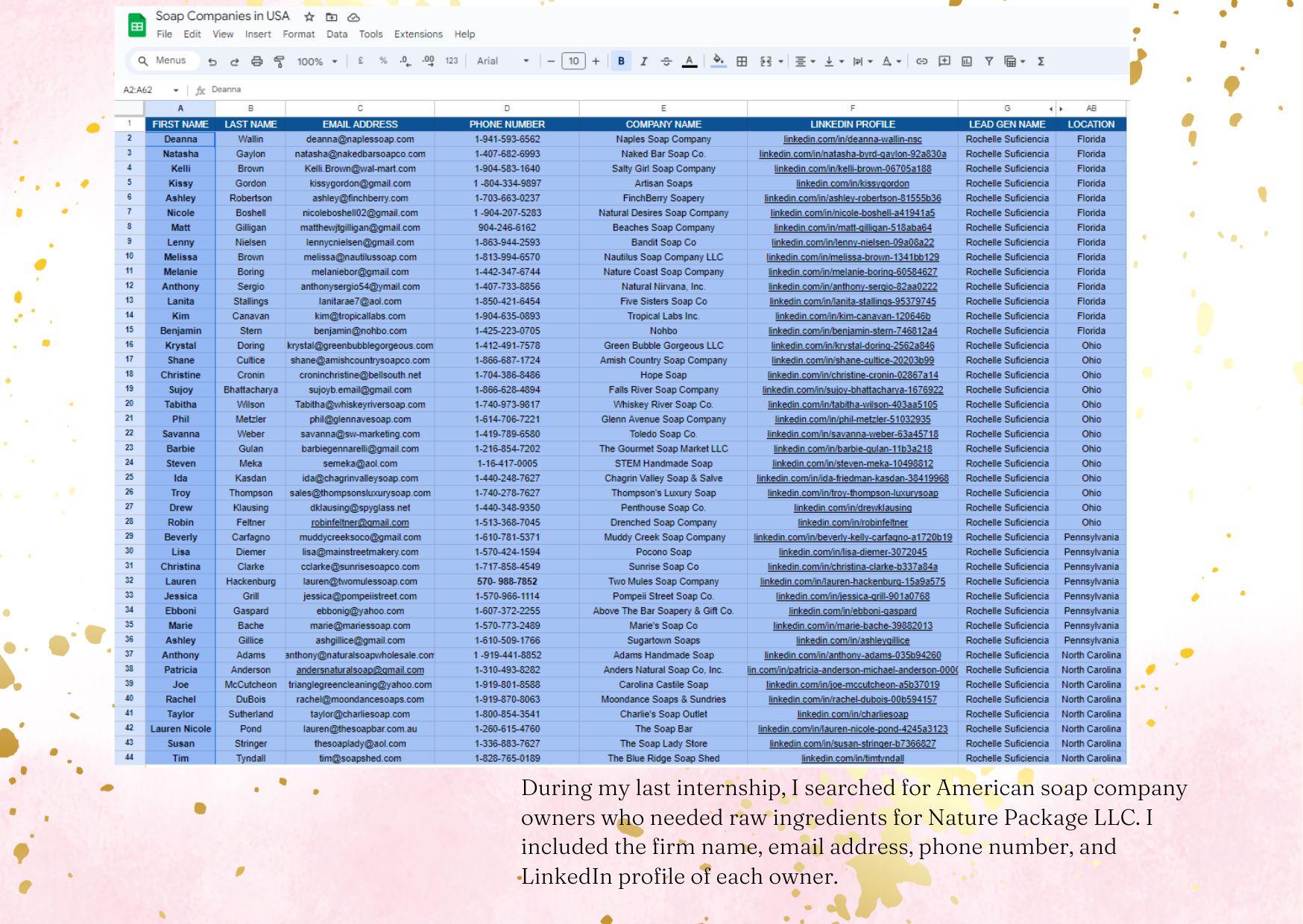Click the Move to folder icon
The image size is (1303, 924).
(x=332, y=16)
